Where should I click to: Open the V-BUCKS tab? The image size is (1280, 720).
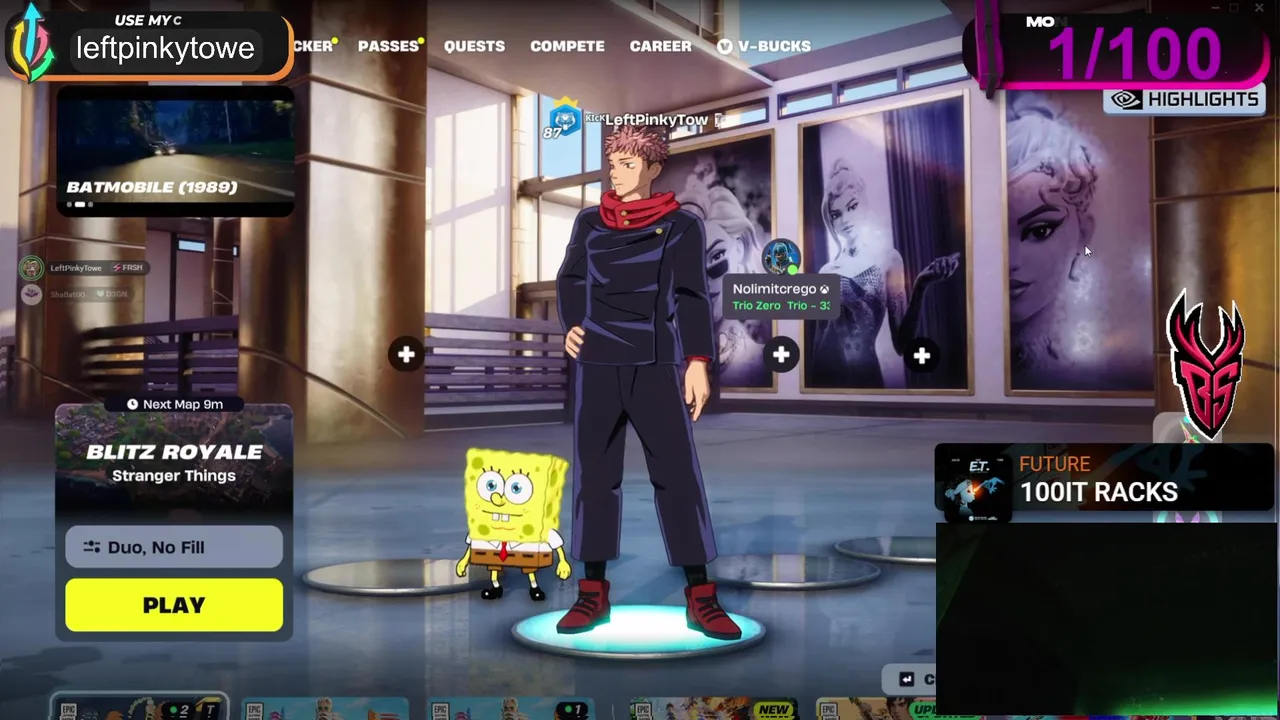[764, 46]
